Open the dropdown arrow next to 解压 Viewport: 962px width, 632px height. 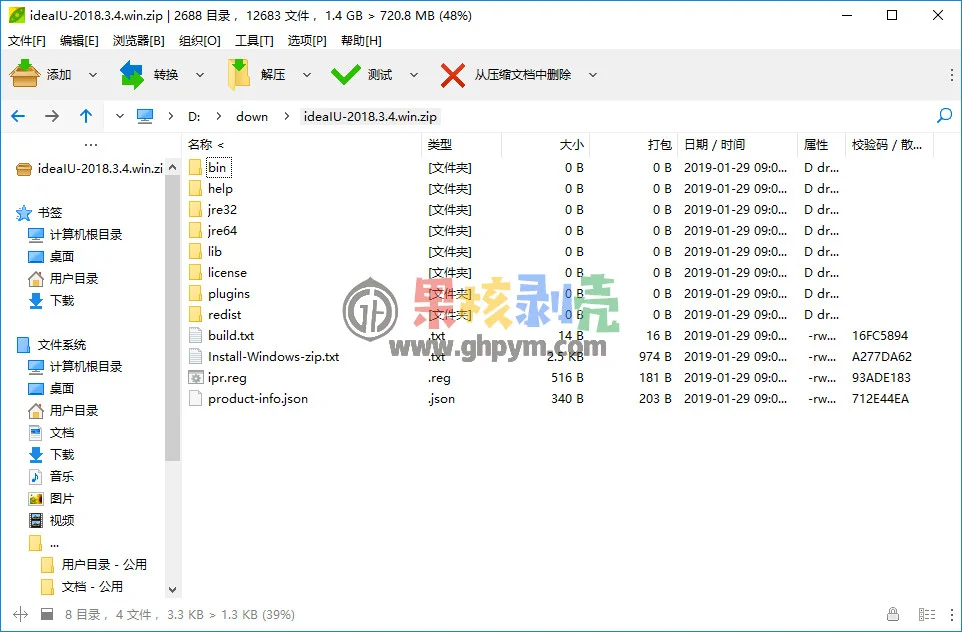[307, 75]
